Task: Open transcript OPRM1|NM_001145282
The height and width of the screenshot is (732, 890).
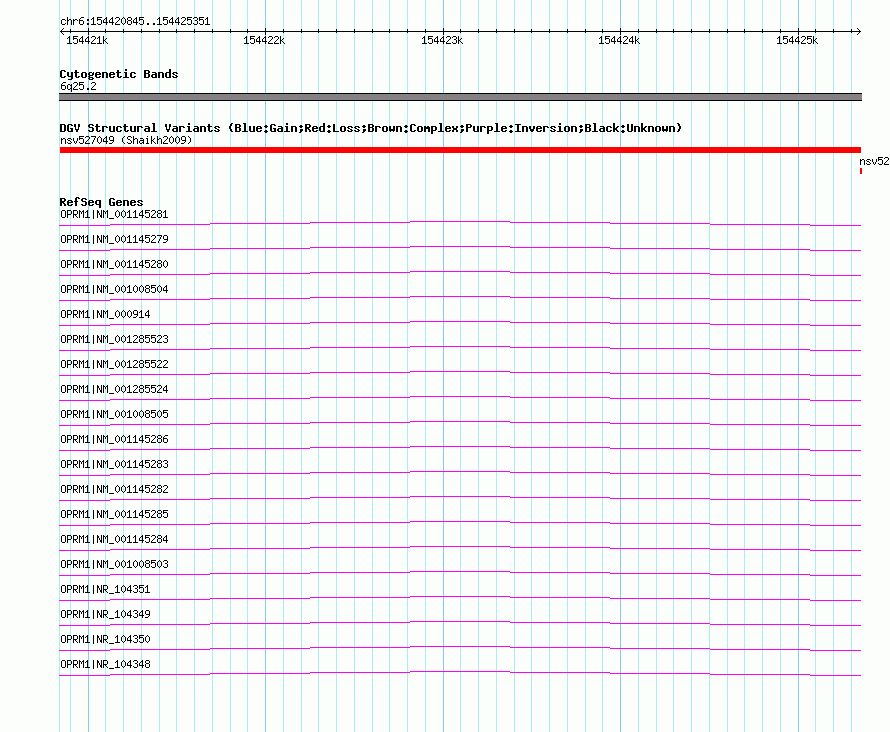Action: pyautogui.click(x=114, y=489)
